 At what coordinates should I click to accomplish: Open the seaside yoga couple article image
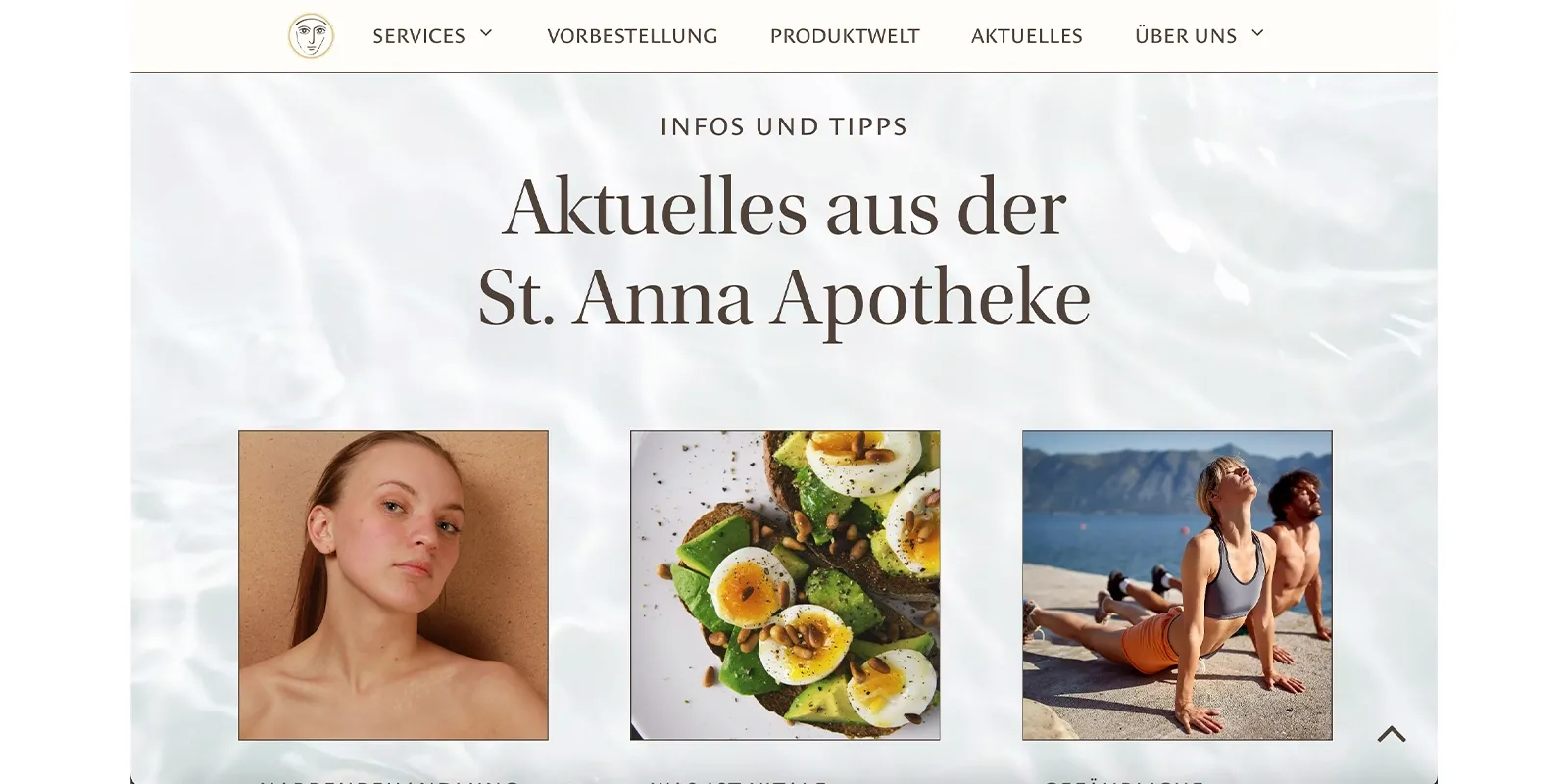[1177, 585]
